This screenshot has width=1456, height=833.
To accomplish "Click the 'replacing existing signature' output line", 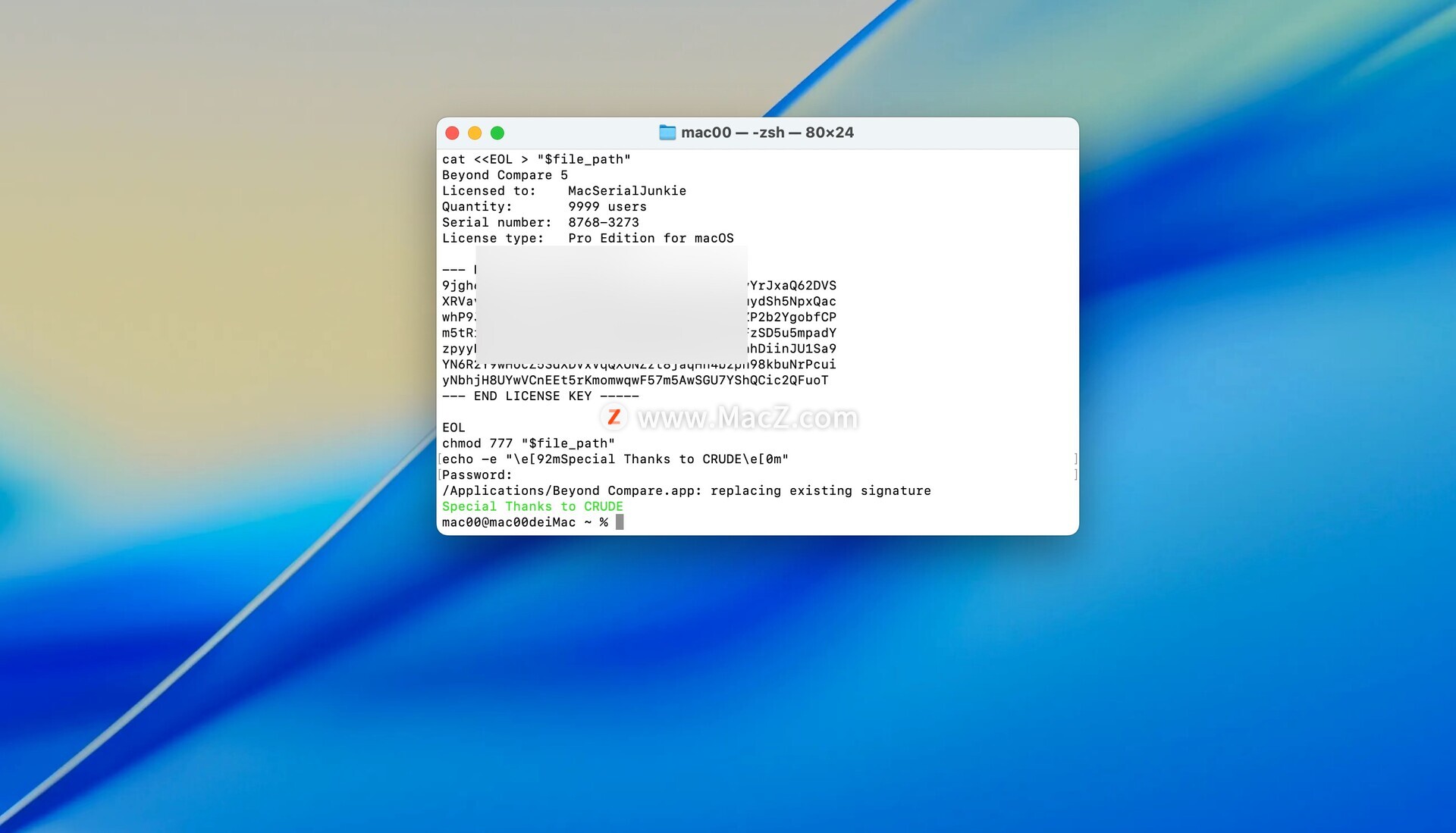I will (820, 491).
